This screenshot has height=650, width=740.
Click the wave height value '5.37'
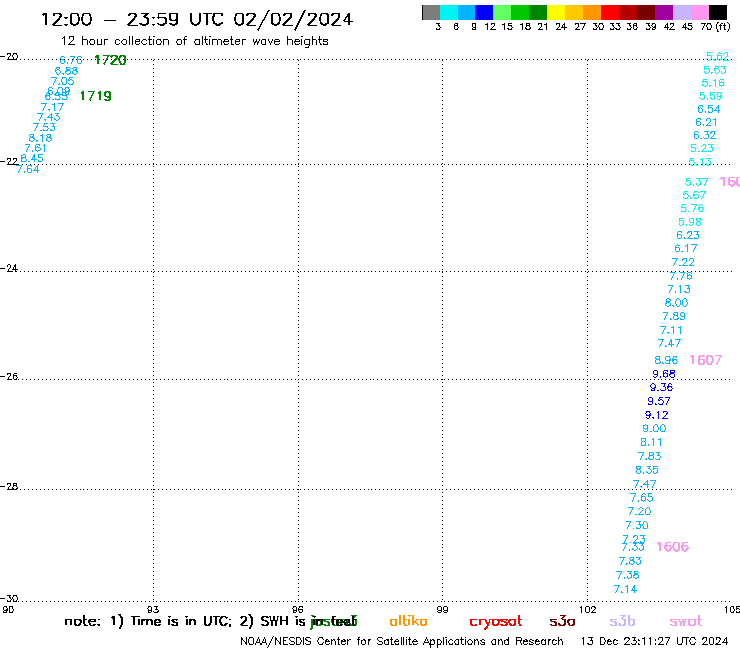(696, 182)
